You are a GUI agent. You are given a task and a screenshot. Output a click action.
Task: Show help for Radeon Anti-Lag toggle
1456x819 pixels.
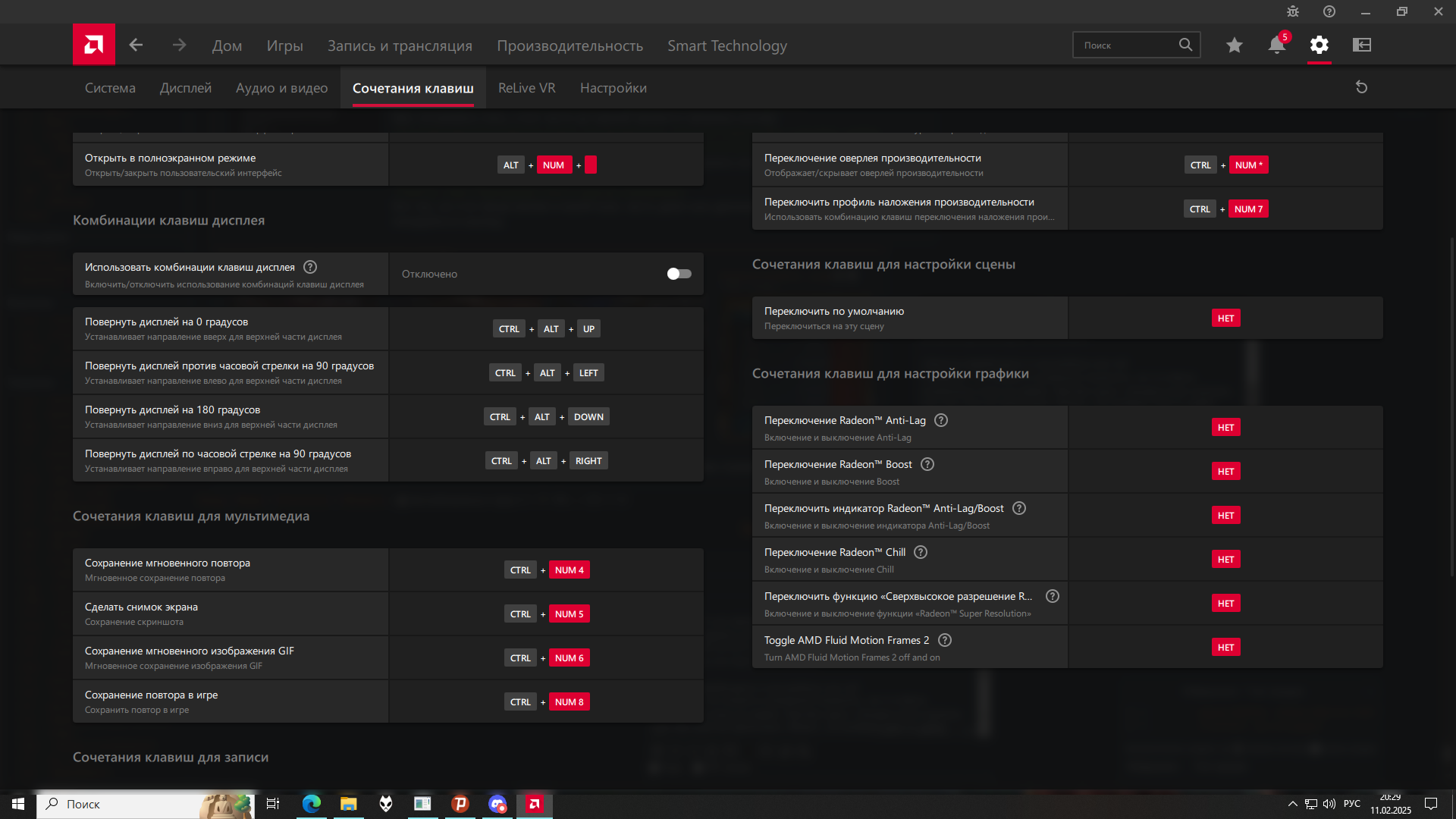pyautogui.click(x=941, y=420)
